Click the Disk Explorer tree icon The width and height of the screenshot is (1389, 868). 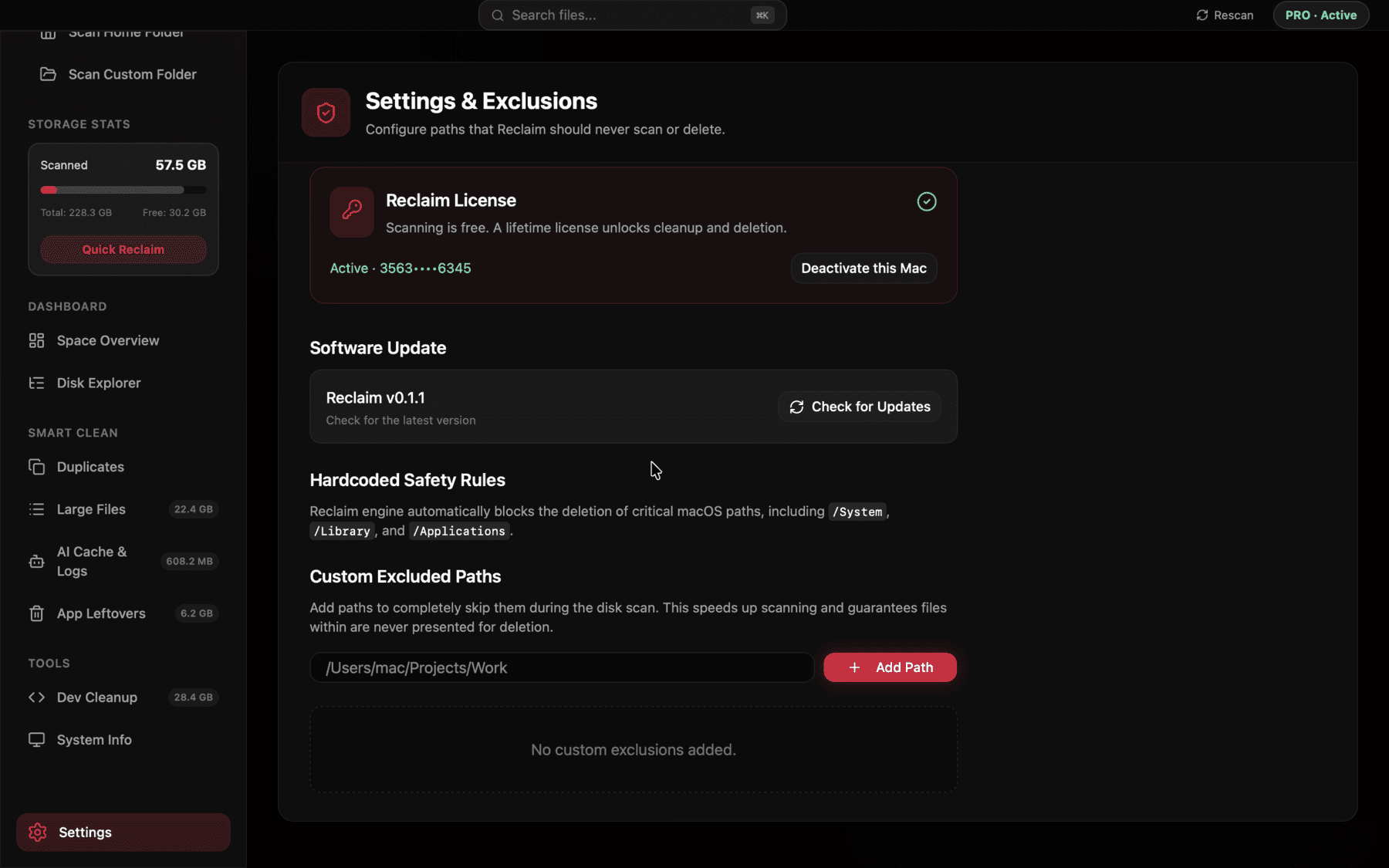36,383
